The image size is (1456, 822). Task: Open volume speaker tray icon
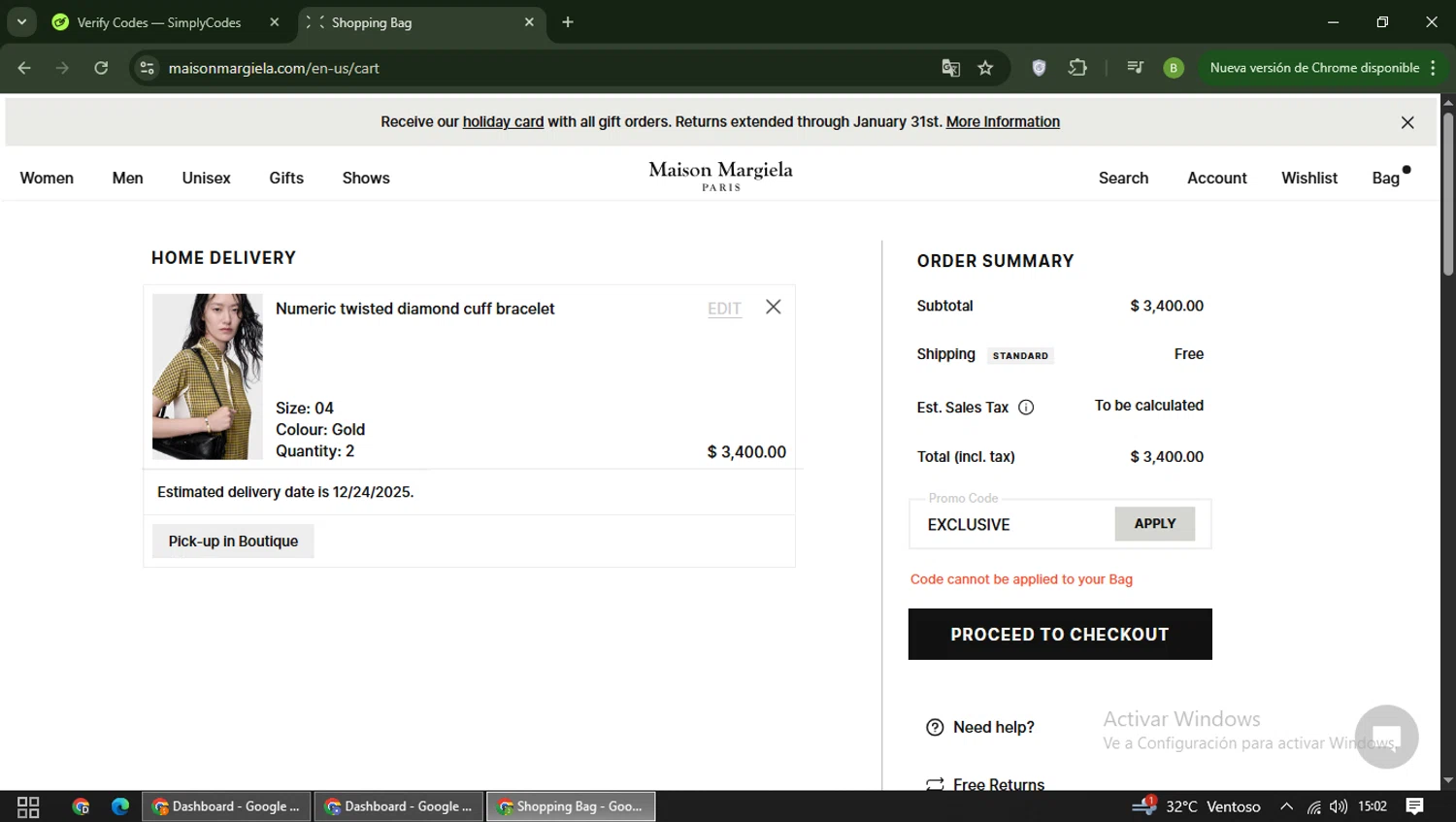point(1339,806)
